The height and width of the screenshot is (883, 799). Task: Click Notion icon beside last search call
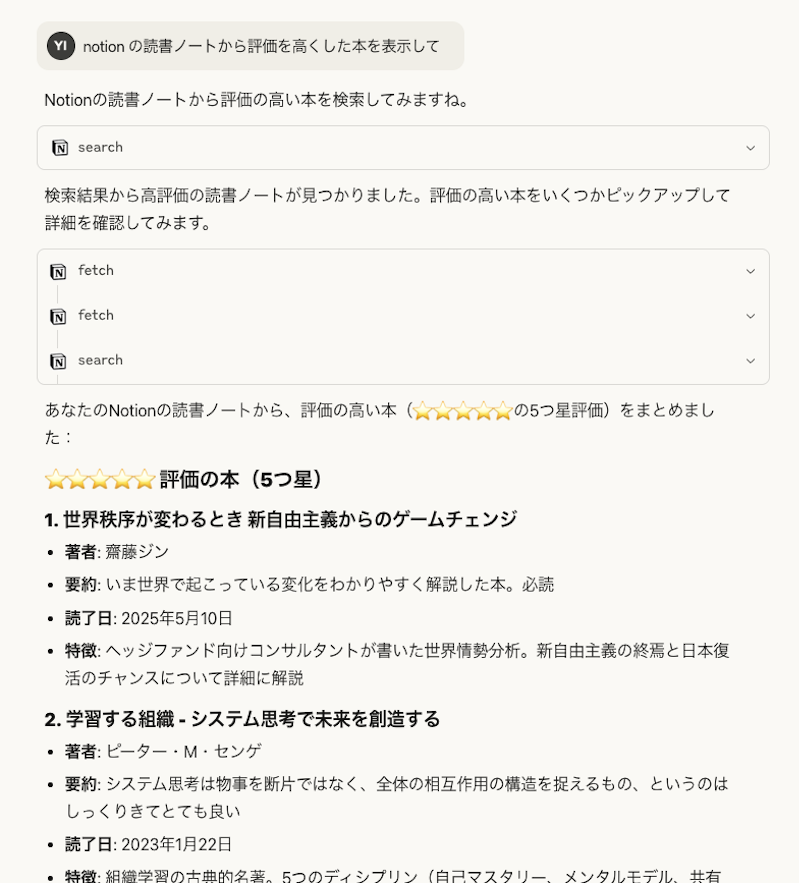click(58, 361)
